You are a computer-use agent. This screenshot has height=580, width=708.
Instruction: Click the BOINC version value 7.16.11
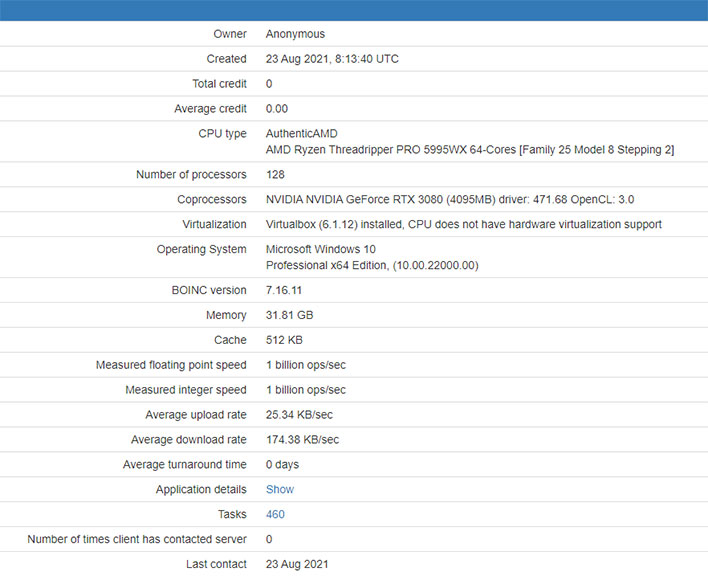(x=285, y=290)
